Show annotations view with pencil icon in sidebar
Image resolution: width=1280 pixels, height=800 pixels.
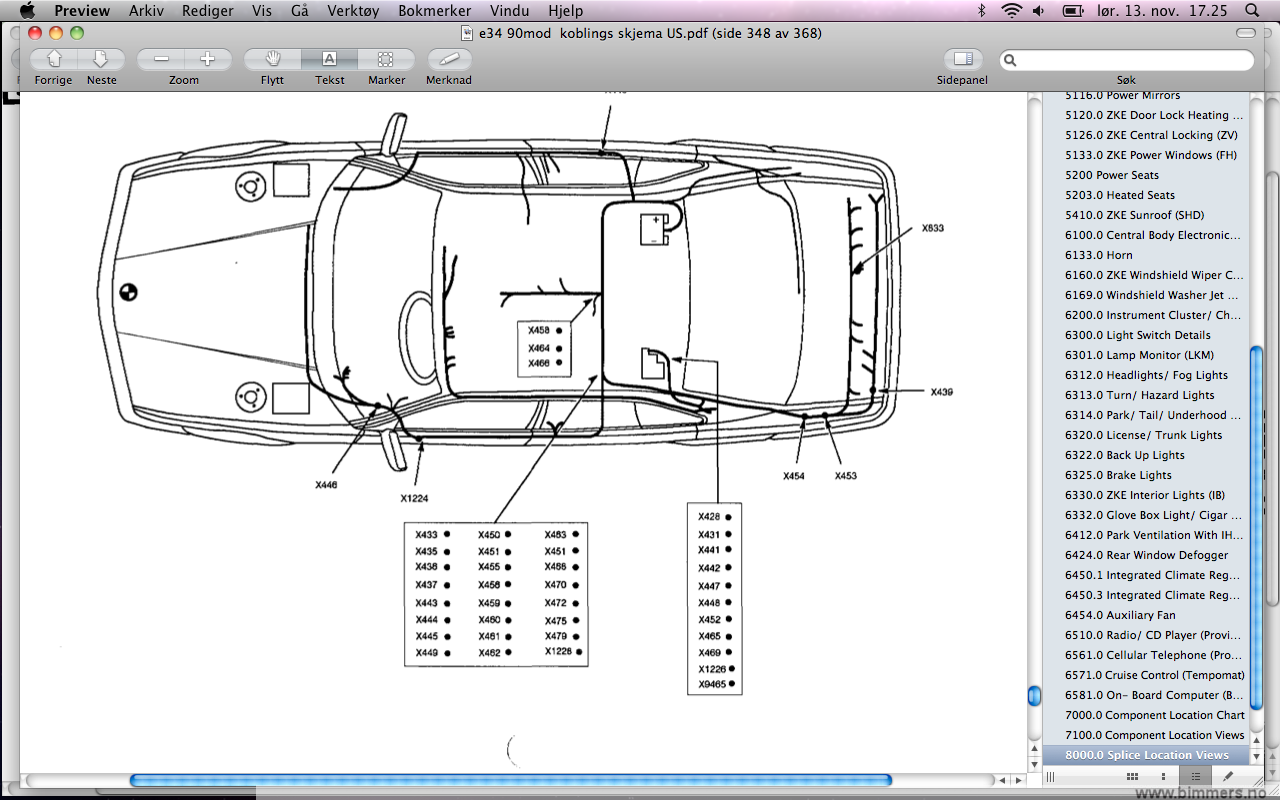tap(1227, 776)
